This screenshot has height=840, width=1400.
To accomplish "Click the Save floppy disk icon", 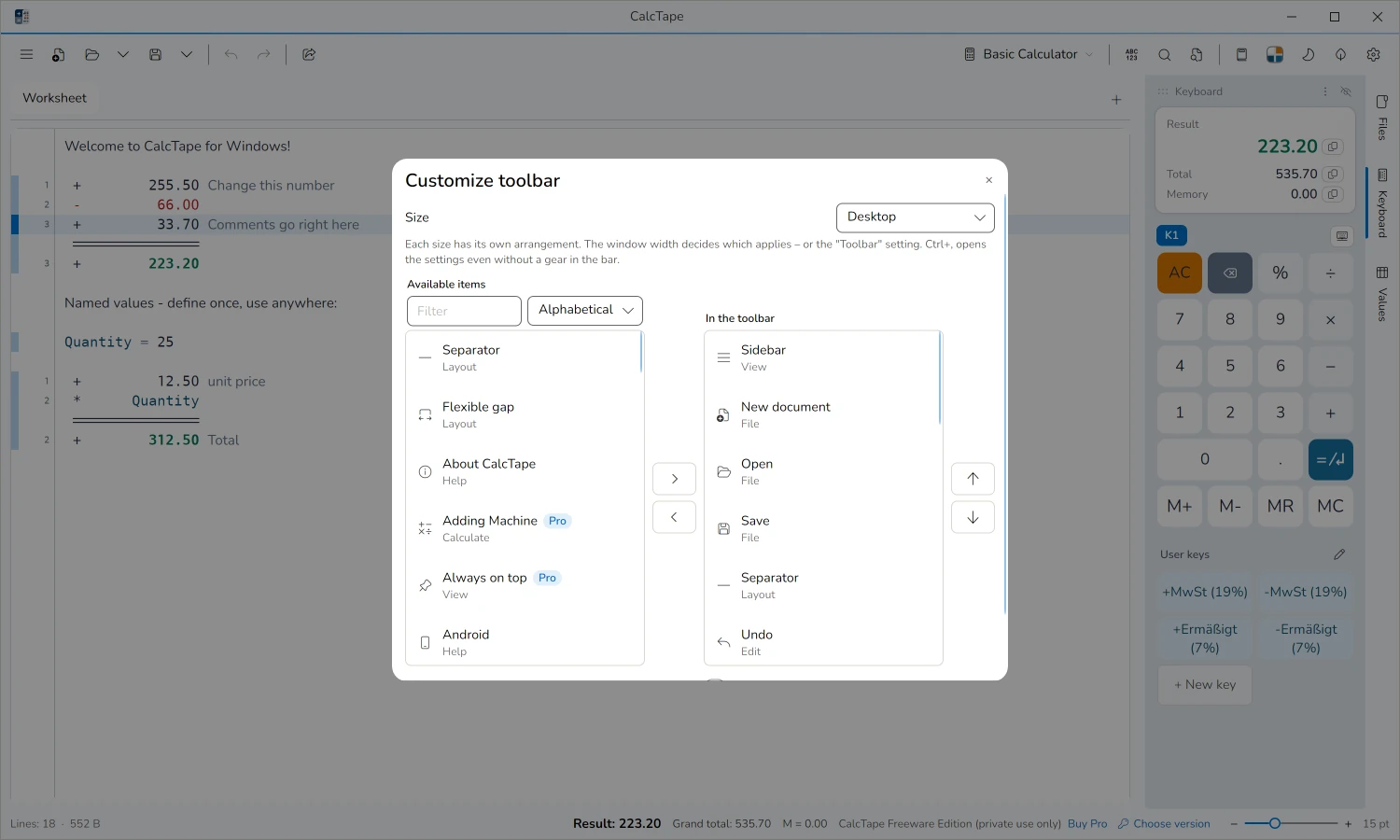I will pos(155,54).
